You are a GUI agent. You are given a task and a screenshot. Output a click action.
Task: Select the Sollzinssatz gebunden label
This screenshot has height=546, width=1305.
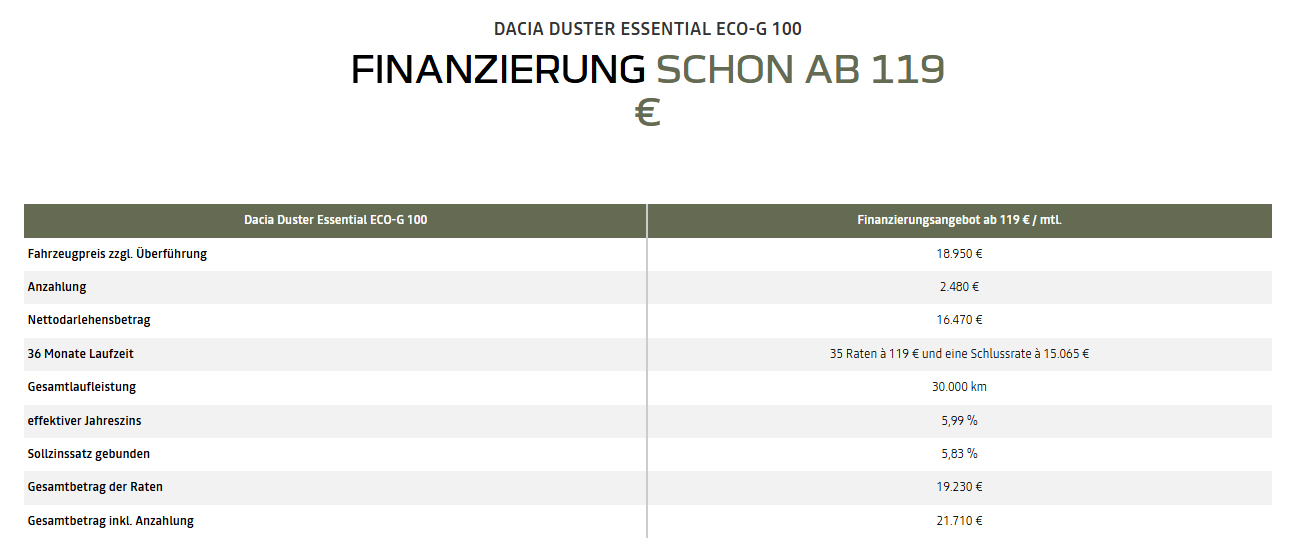click(89, 454)
